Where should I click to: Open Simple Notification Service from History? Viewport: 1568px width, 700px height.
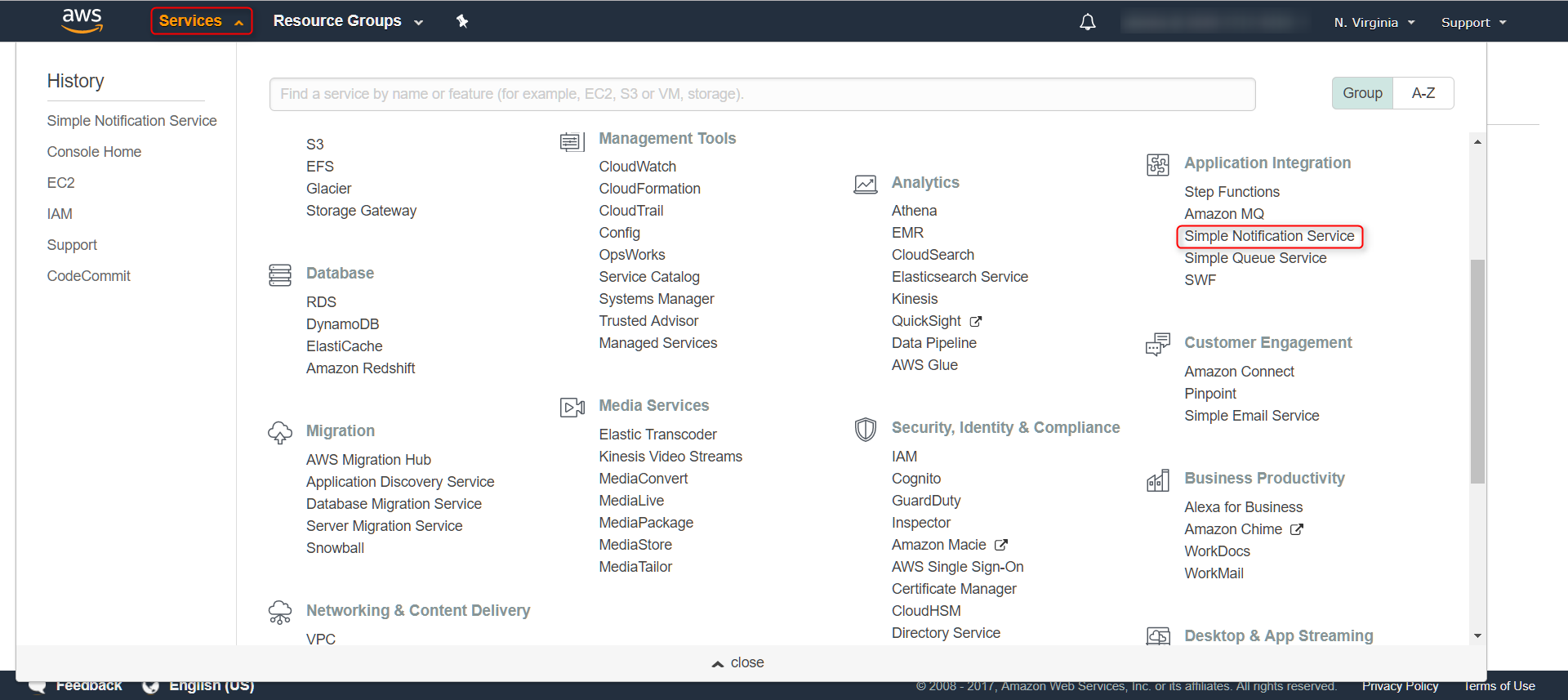click(131, 121)
